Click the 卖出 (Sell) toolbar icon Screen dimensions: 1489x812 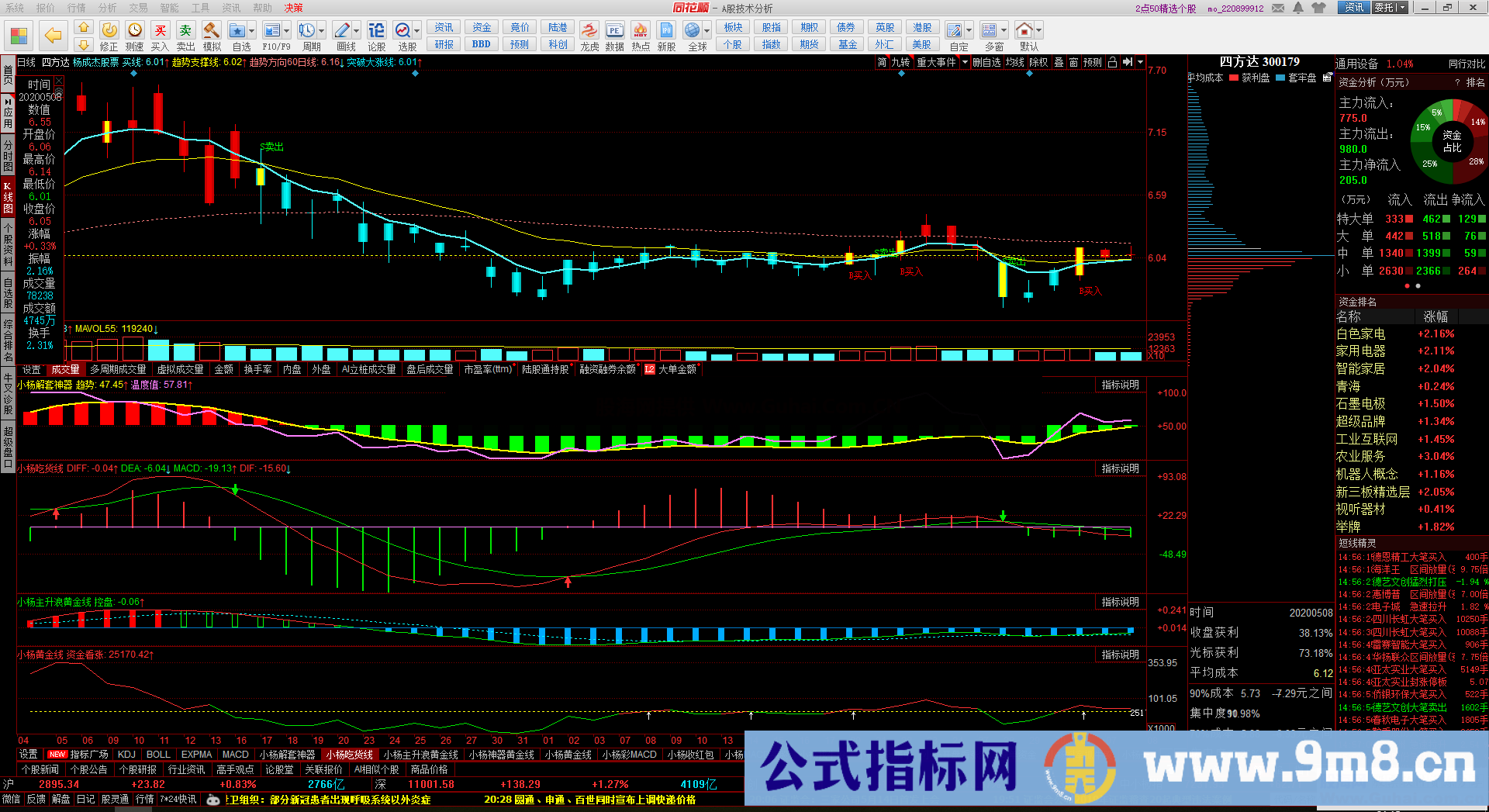point(185,31)
